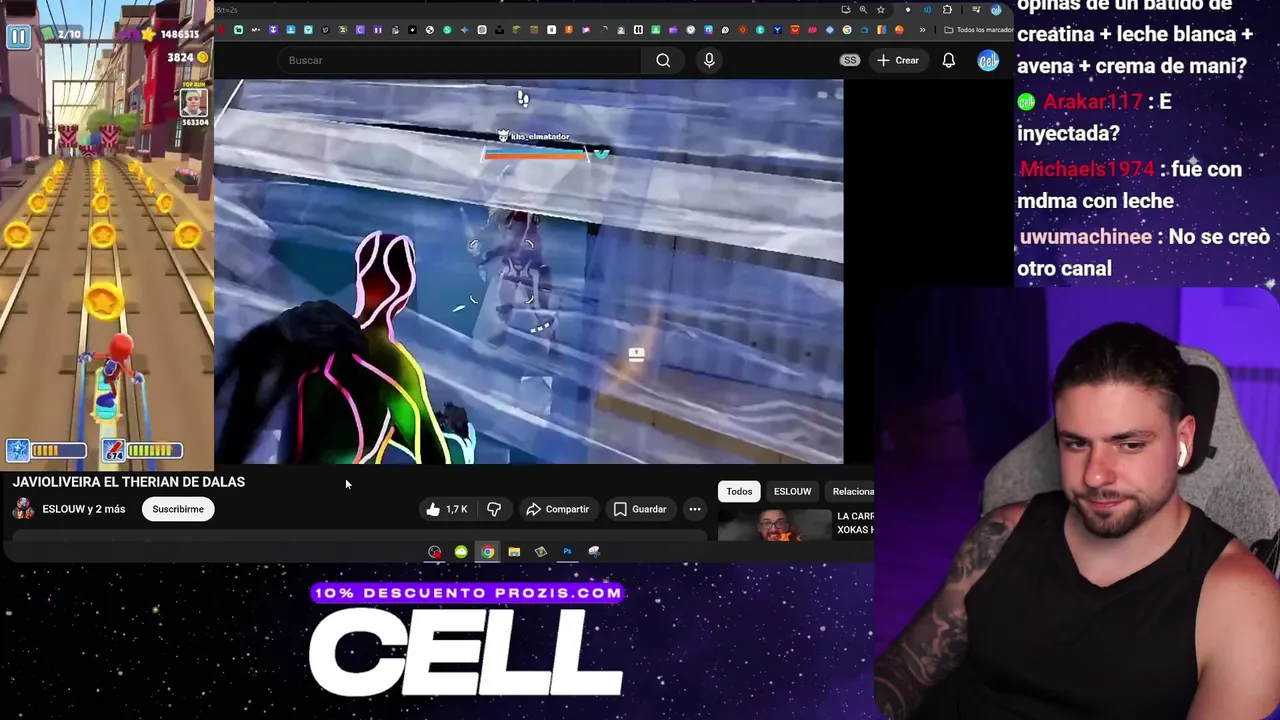
Task: Click the zoom magnifier icon in address bar
Action: (863, 10)
